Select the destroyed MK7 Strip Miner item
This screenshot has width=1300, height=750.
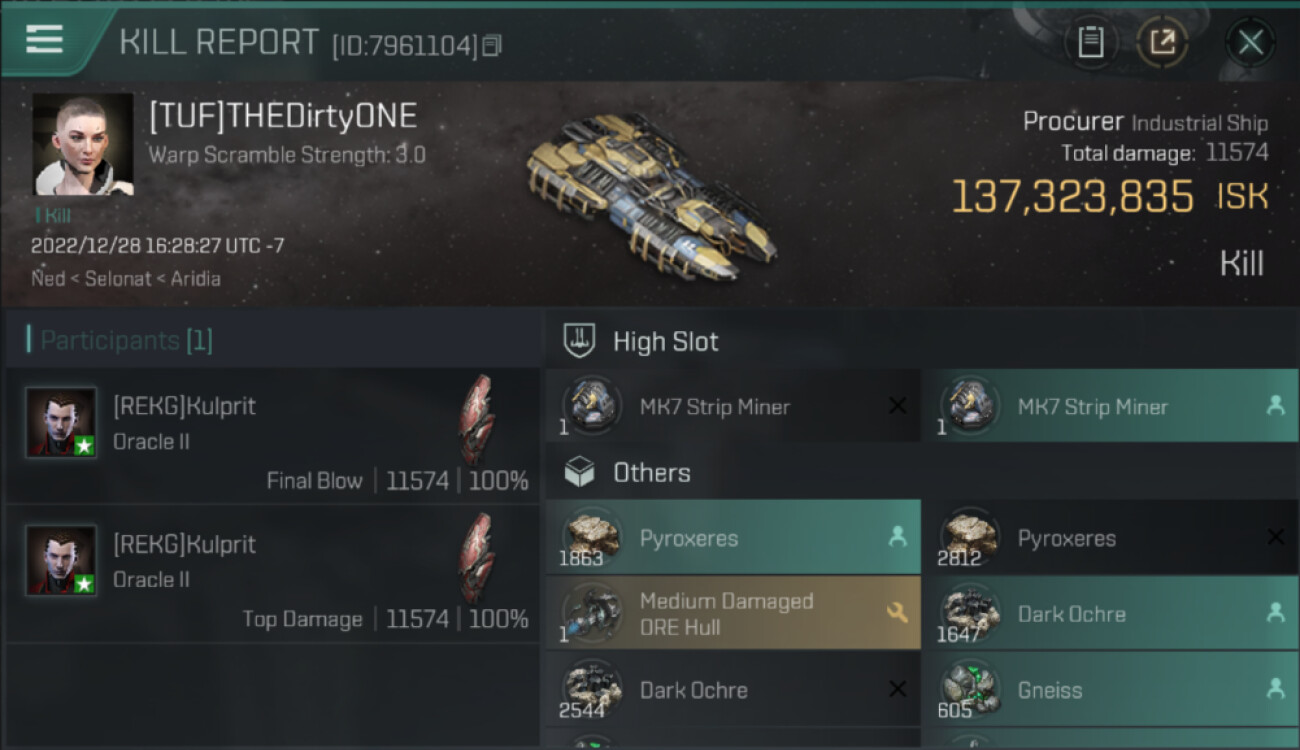pos(733,406)
